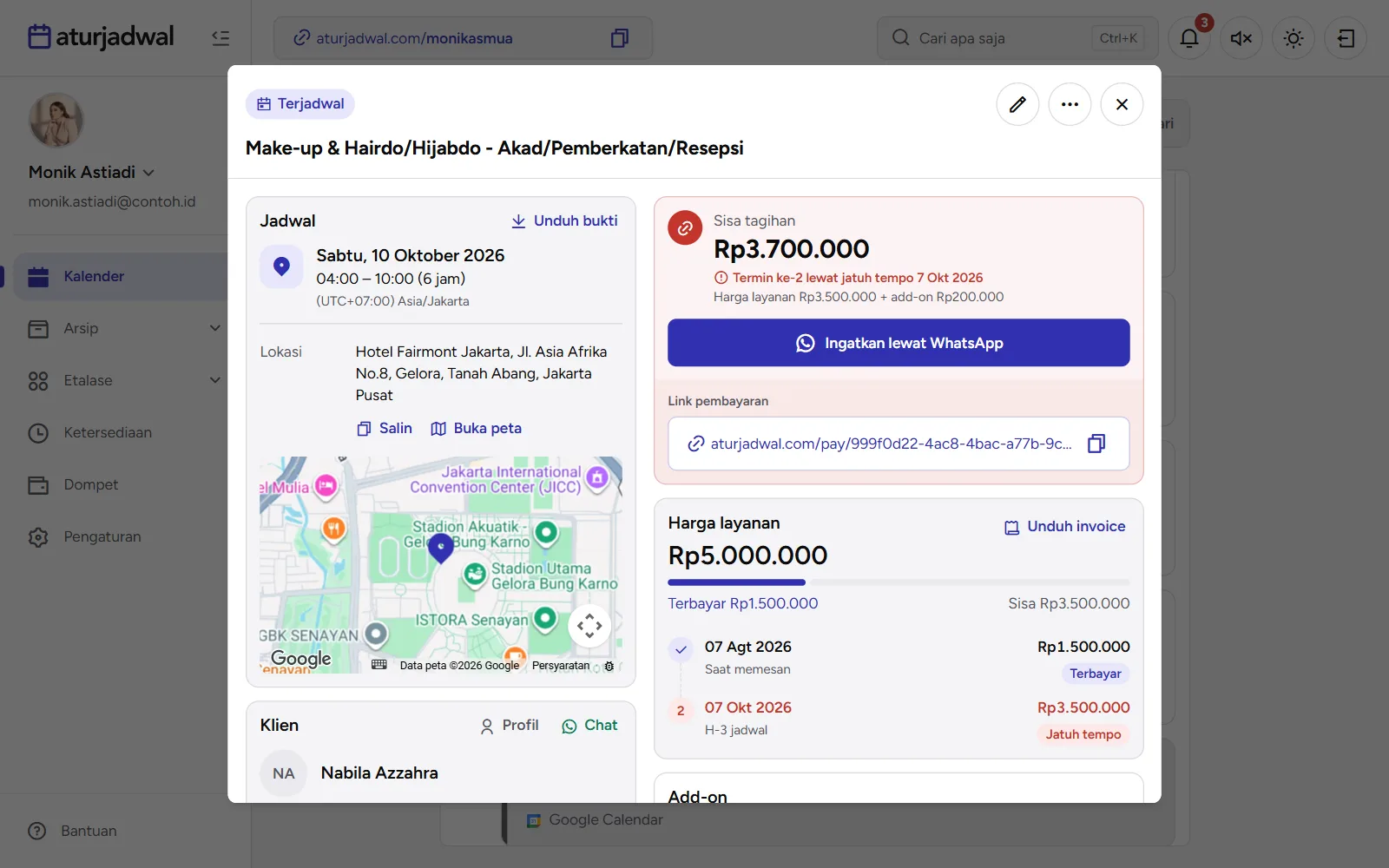Screen dimensions: 1389x868
Task: Open the Kalender menu item
Action: tap(122, 276)
